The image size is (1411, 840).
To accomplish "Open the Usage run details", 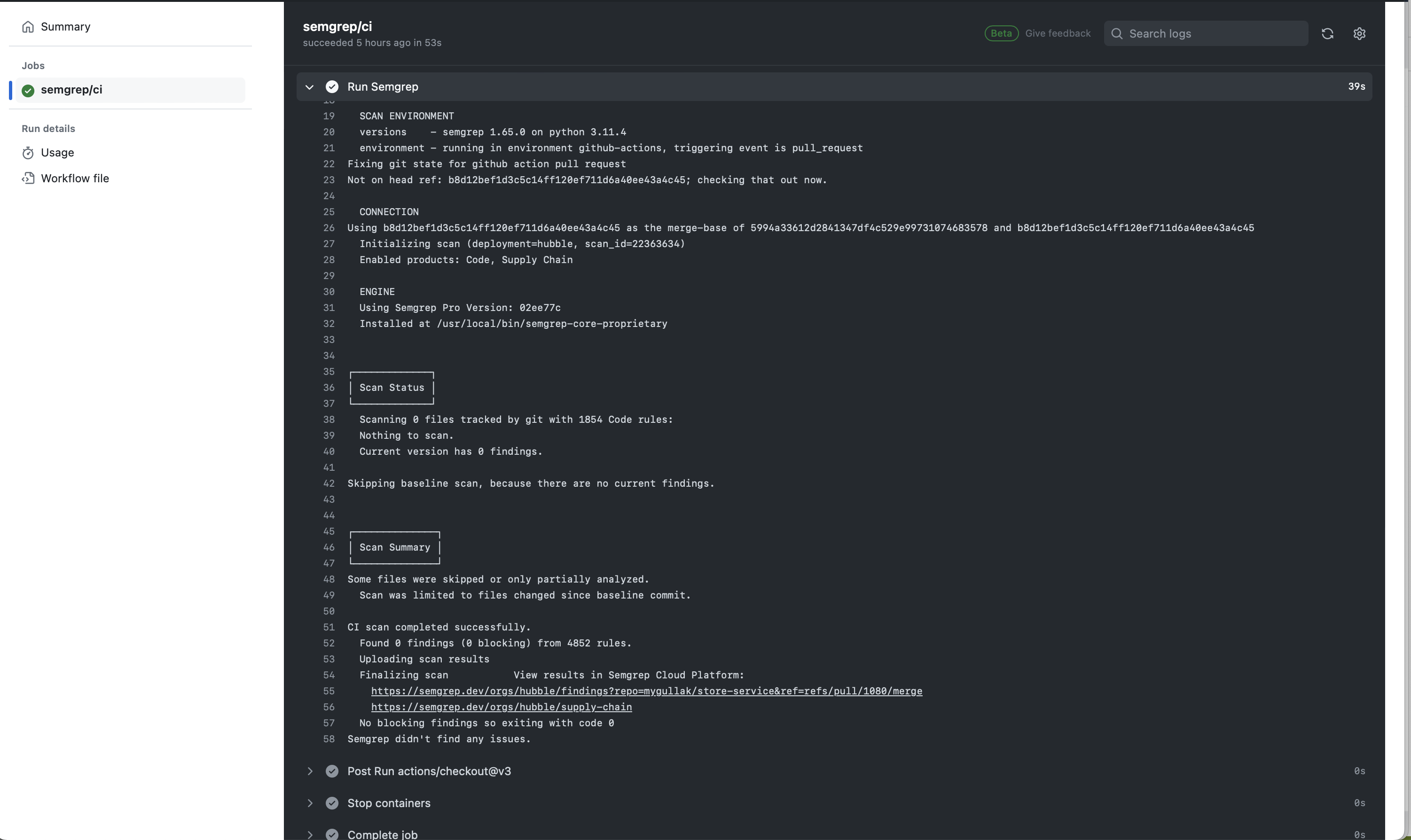I will click(57, 153).
